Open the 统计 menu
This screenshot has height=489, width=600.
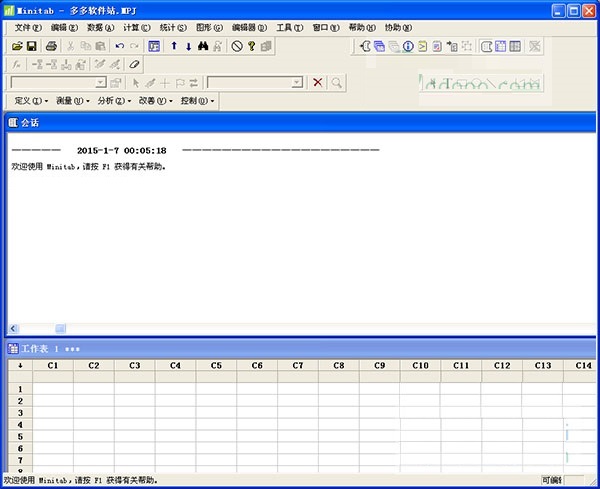point(173,28)
